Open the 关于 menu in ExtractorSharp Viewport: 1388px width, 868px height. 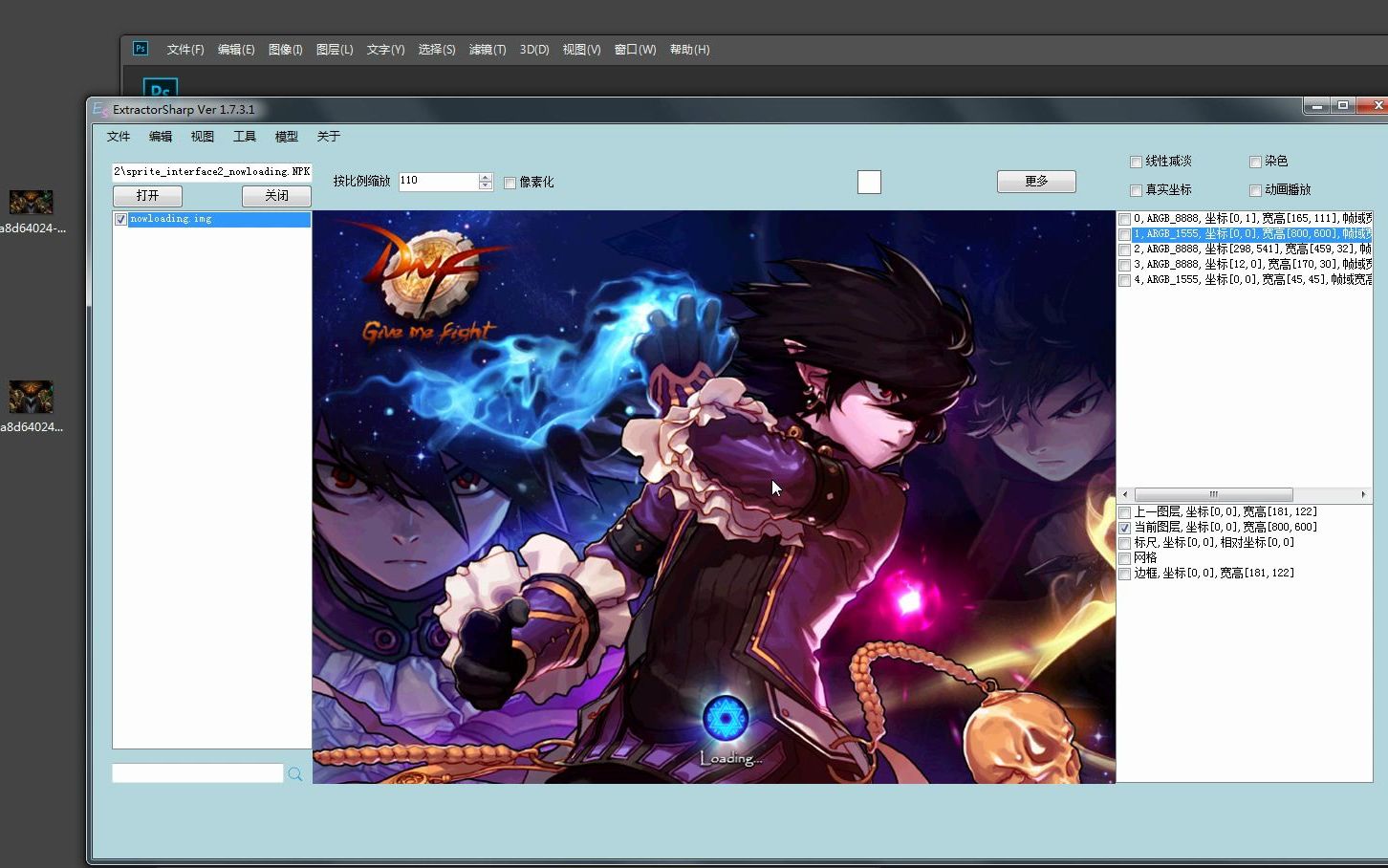pos(329,137)
